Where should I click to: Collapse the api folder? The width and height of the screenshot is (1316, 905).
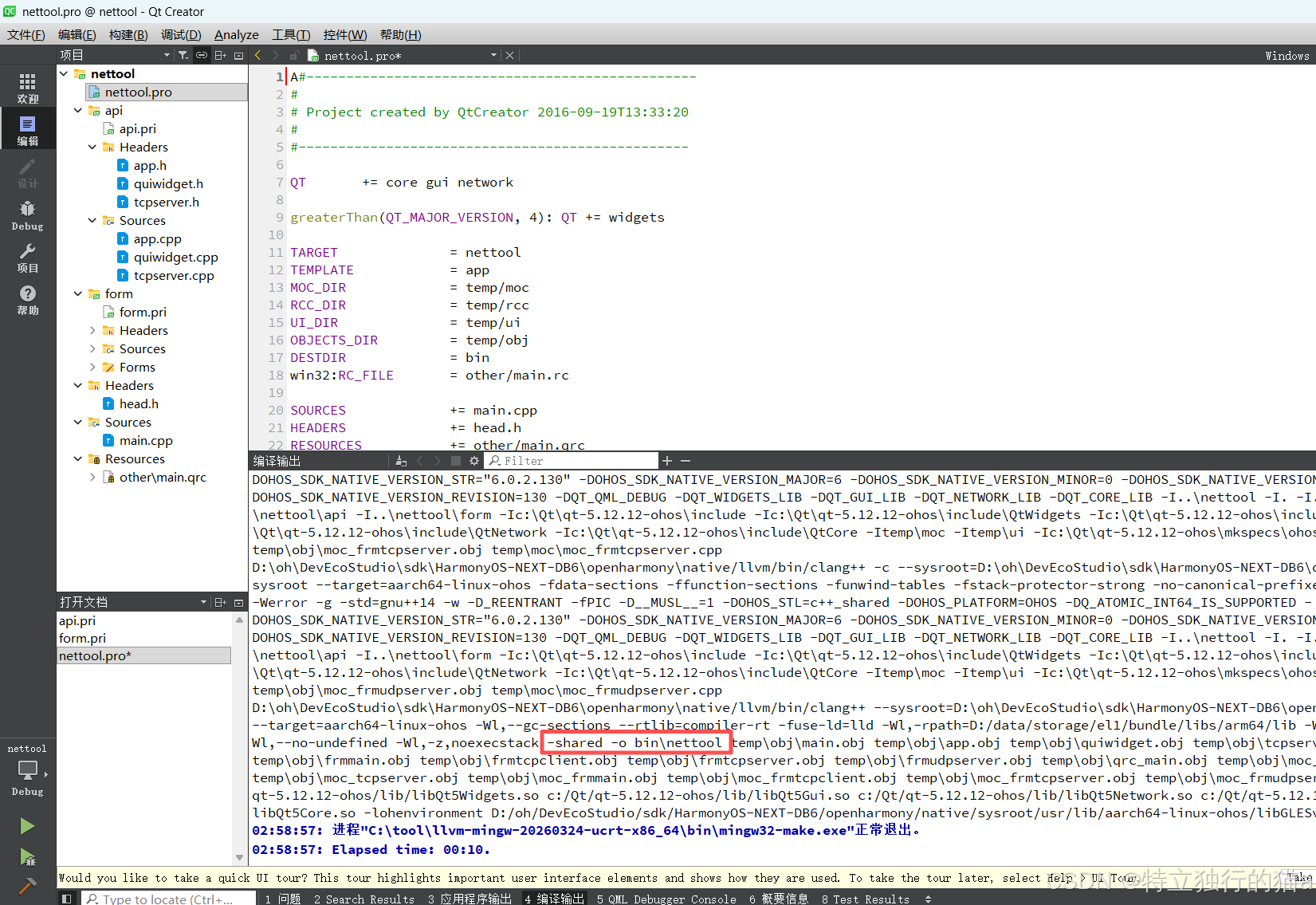(78, 110)
